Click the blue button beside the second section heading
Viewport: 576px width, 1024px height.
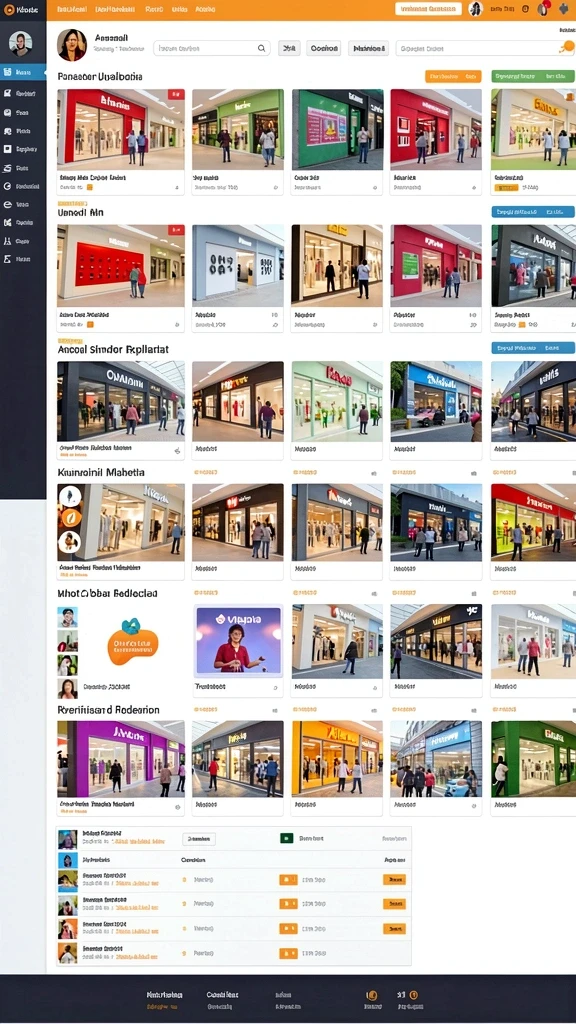point(533,212)
